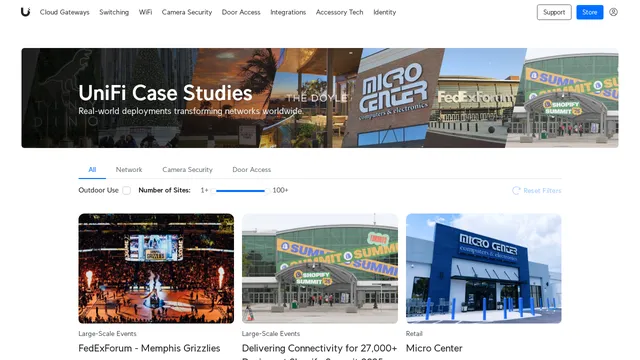The height and width of the screenshot is (360, 640).
Task: Click Large-Scale Events label under FedExForum image
Action: (107, 333)
